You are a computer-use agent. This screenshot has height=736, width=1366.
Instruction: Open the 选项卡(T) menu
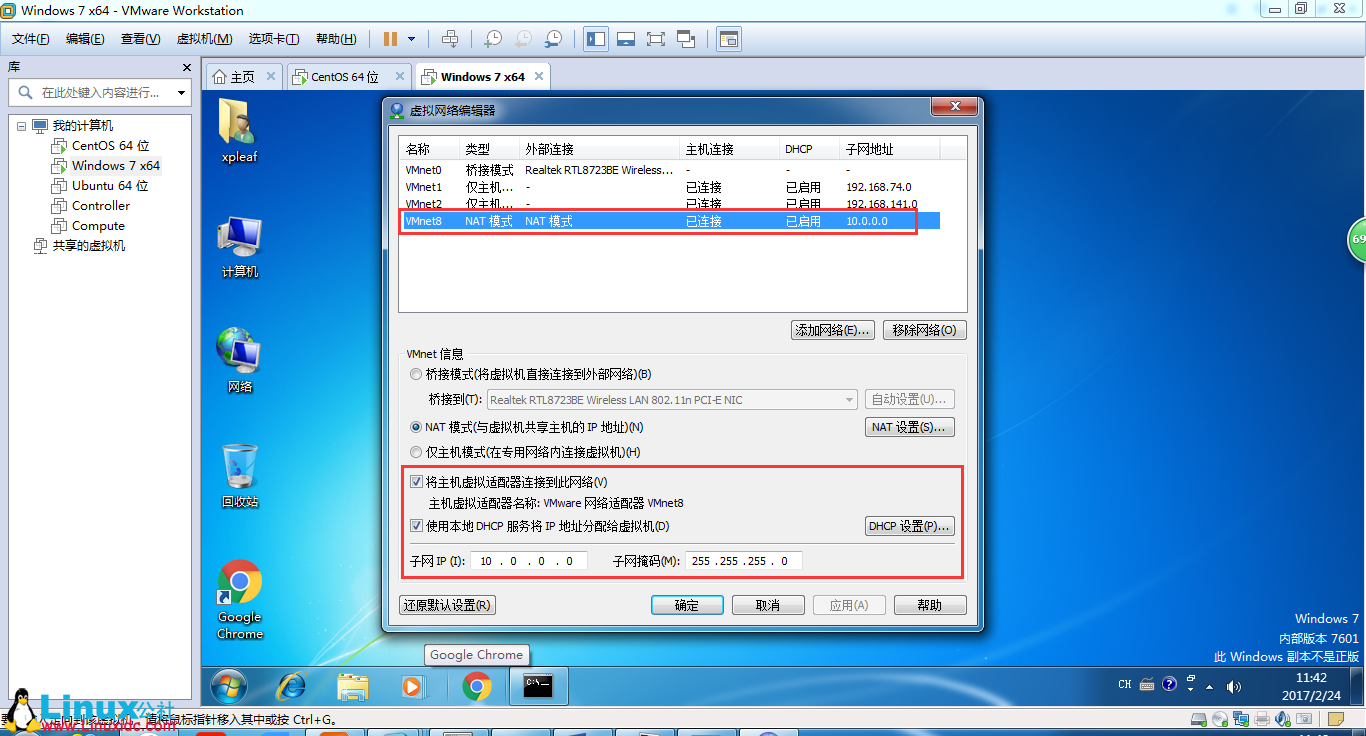tap(274, 39)
